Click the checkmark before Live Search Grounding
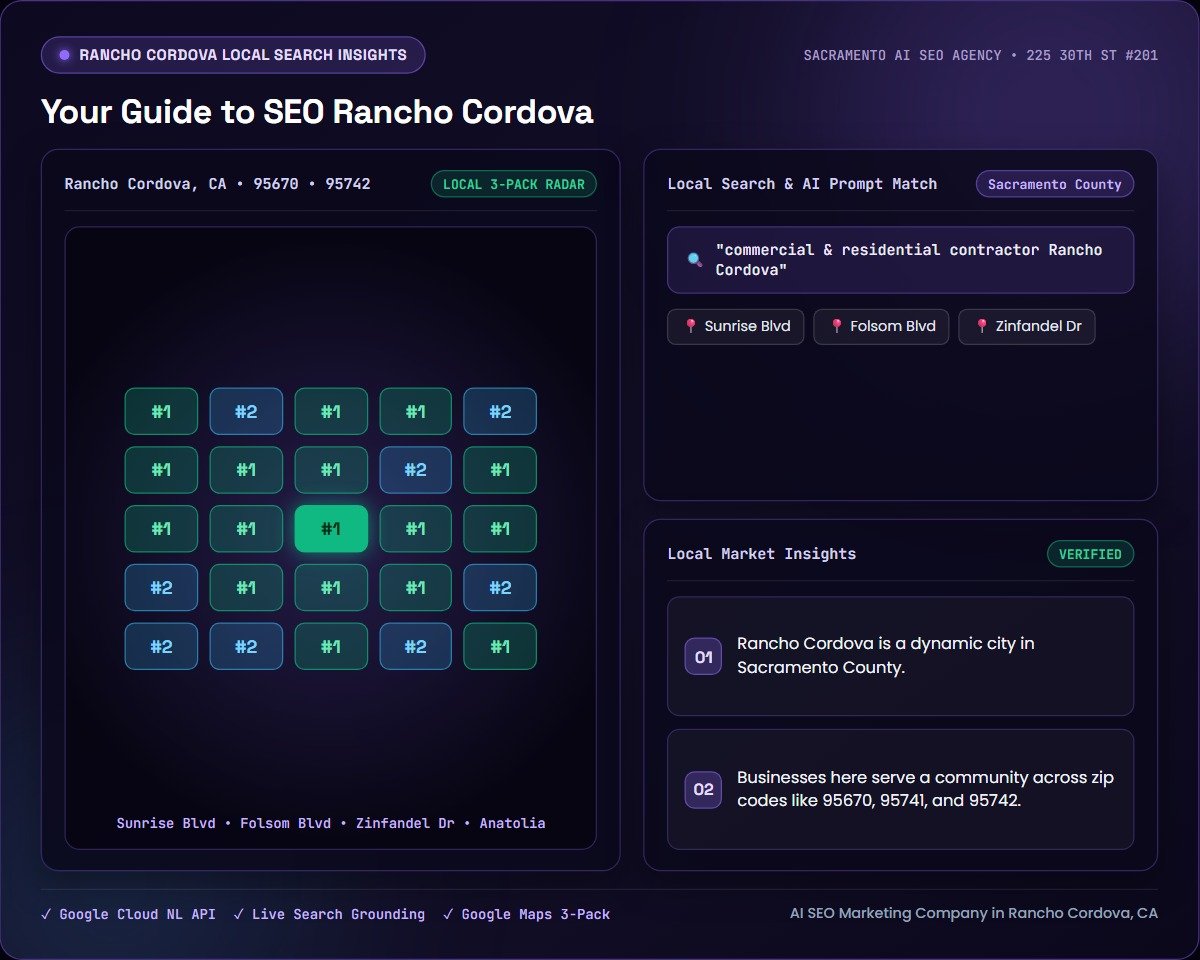Screen dimensions: 1200x960 coord(239,914)
